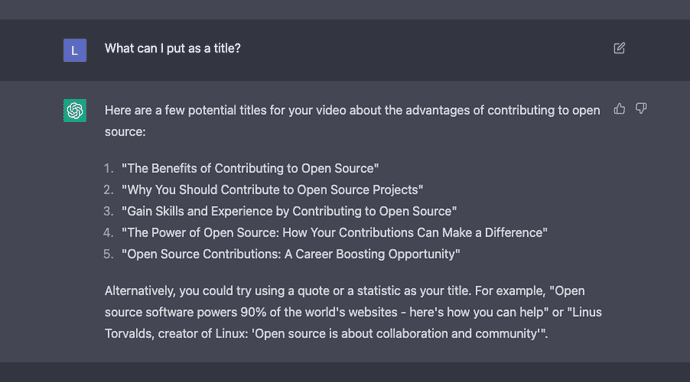Image resolution: width=690 pixels, height=382 pixels.
Task: Click the edit message pencil icon
Action: [x=619, y=48]
